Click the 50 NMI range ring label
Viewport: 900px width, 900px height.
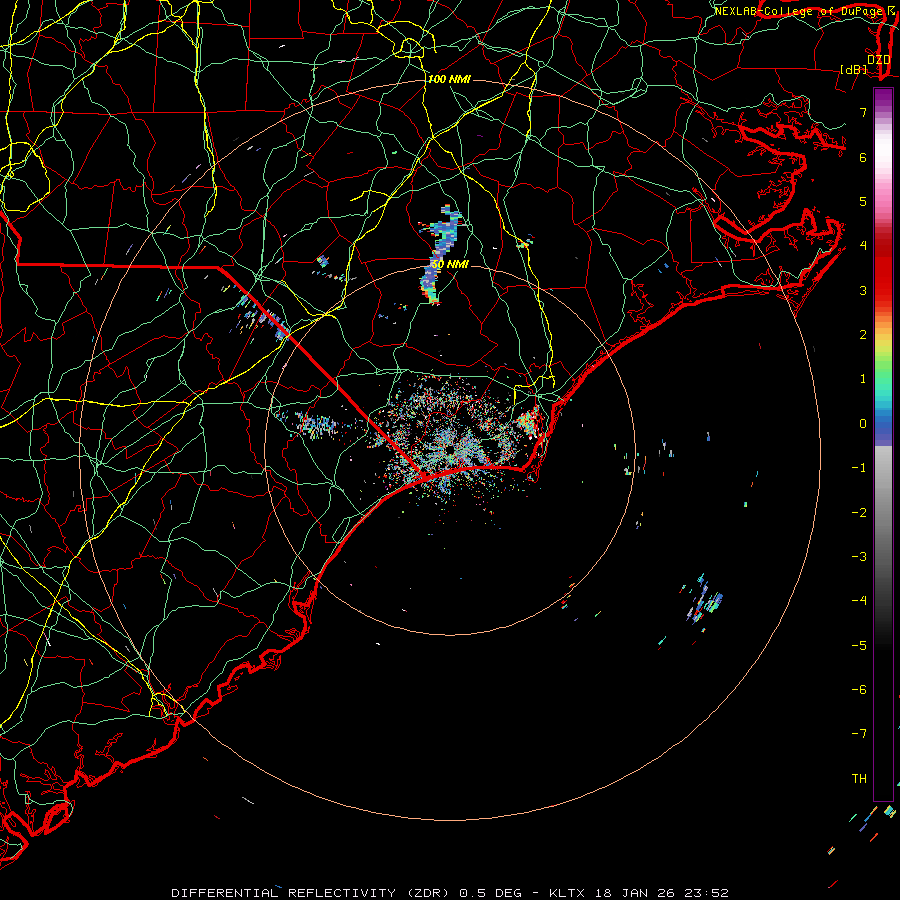tap(449, 265)
